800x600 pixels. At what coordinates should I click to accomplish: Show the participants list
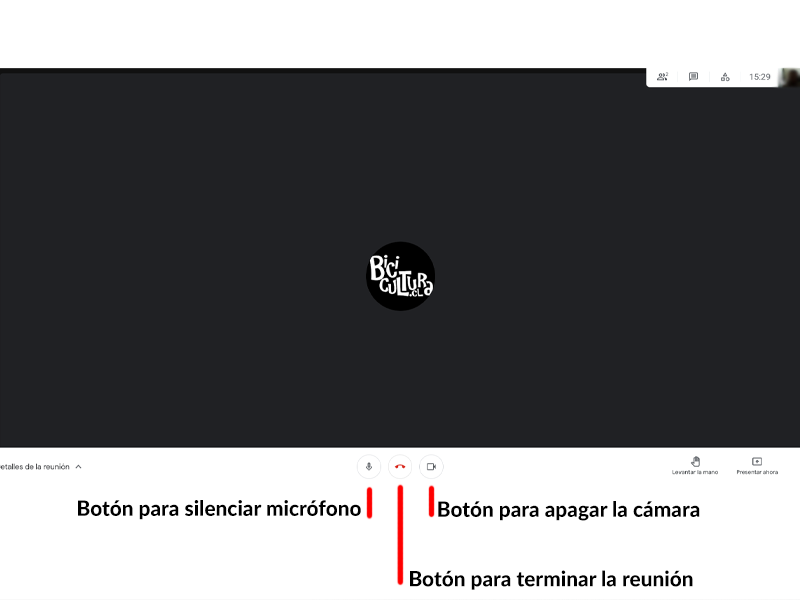662,77
